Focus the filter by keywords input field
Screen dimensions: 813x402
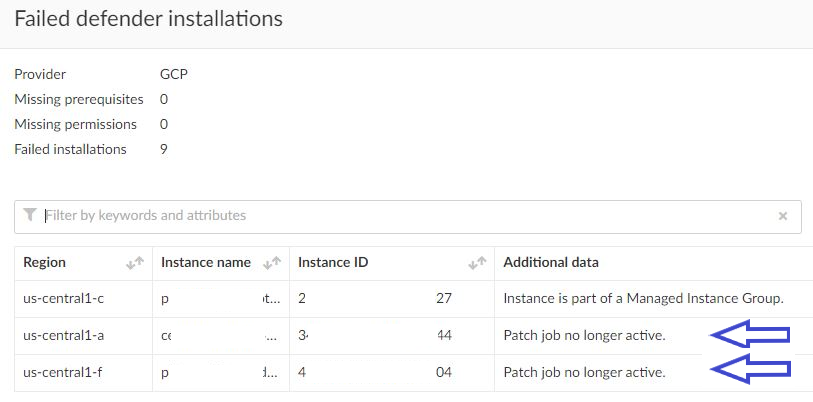pos(400,216)
